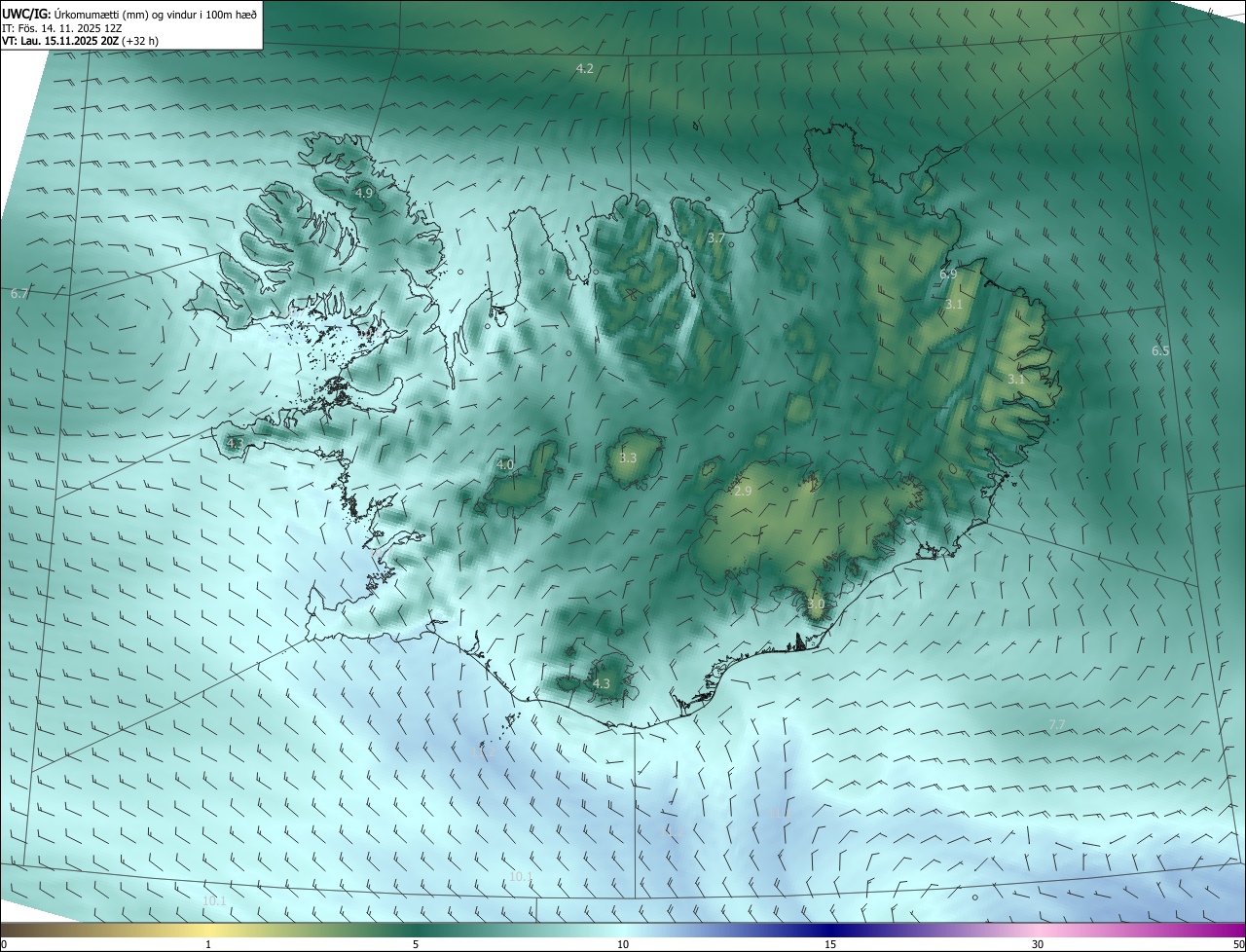Click the IT: Fös. 14. 11. 2025 12Z line
Viewport: 1246px width, 952px height.
click(61, 28)
